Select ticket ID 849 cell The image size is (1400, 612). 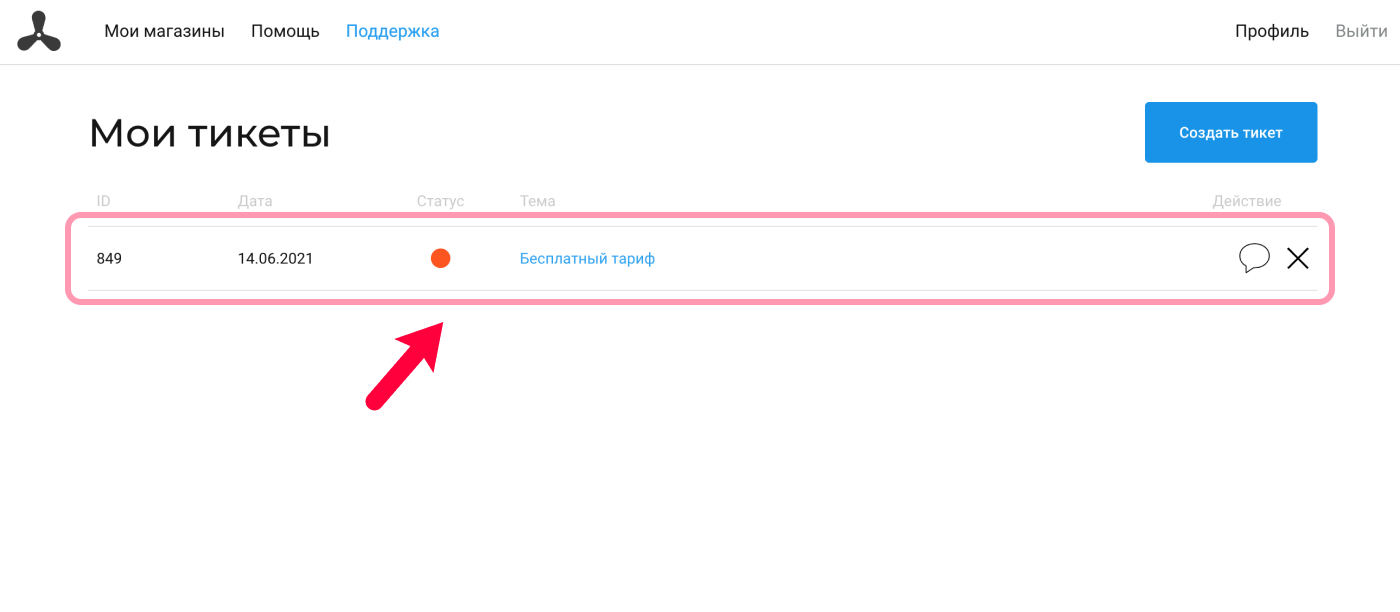[x=109, y=258]
